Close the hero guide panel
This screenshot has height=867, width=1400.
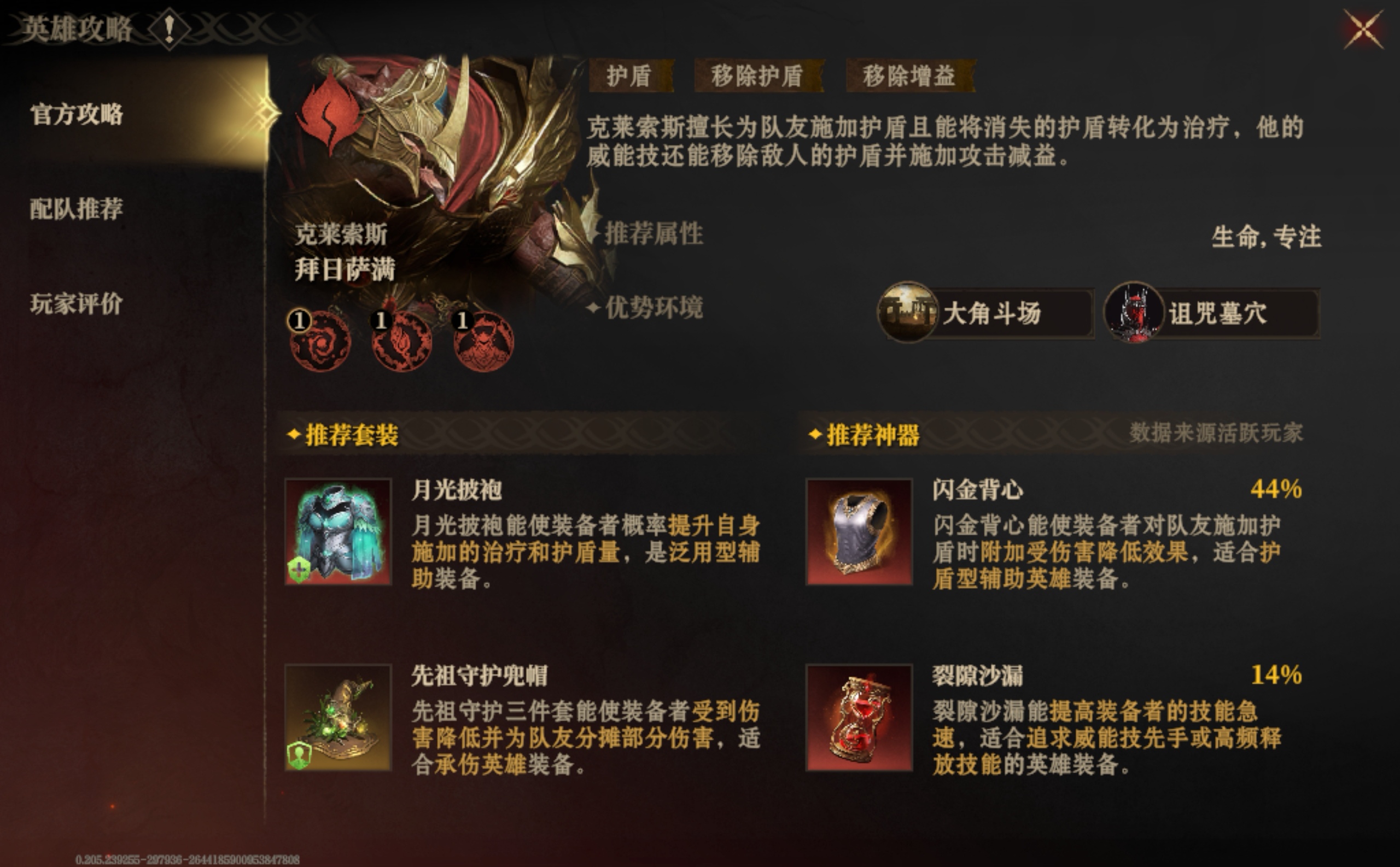click(x=1363, y=29)
